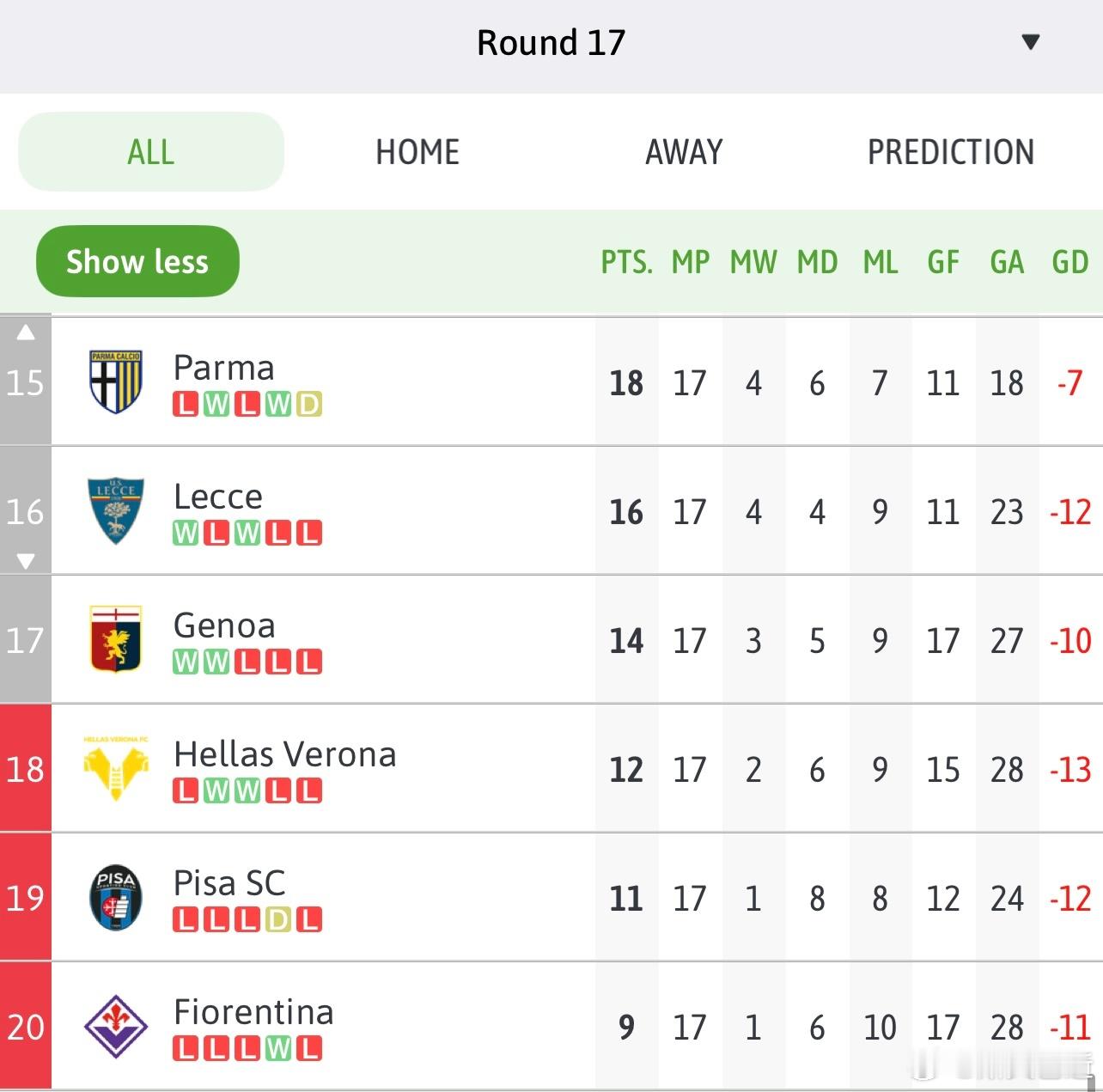The height and width of the screenshot is (1092, 1103).
Task: Switch to the HOME tab
Action: [417, 152]
